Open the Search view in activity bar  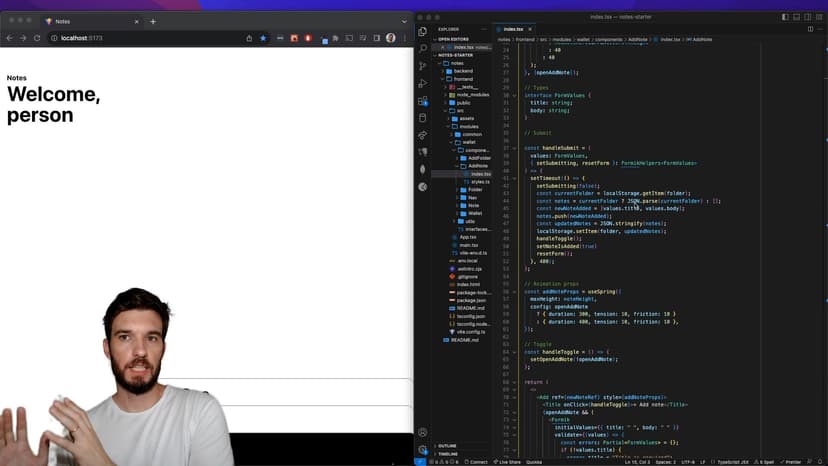pos(424,48)
